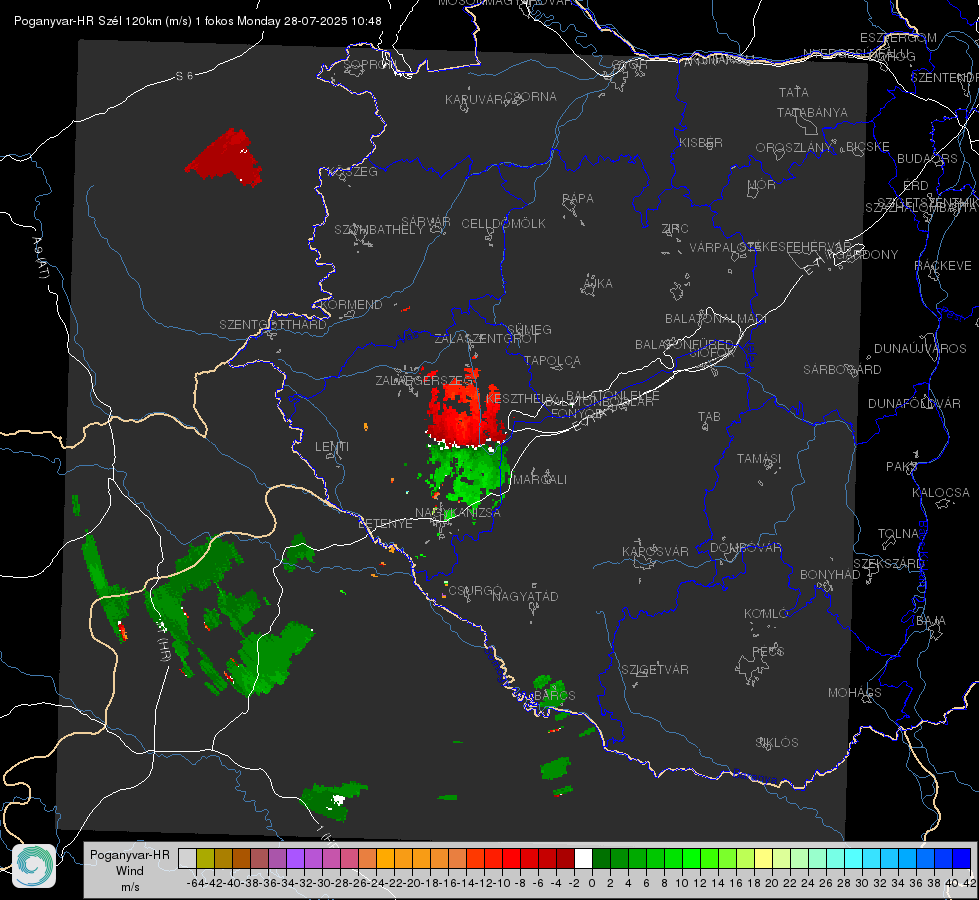Select the TAPOLCA label

(553, 361)
